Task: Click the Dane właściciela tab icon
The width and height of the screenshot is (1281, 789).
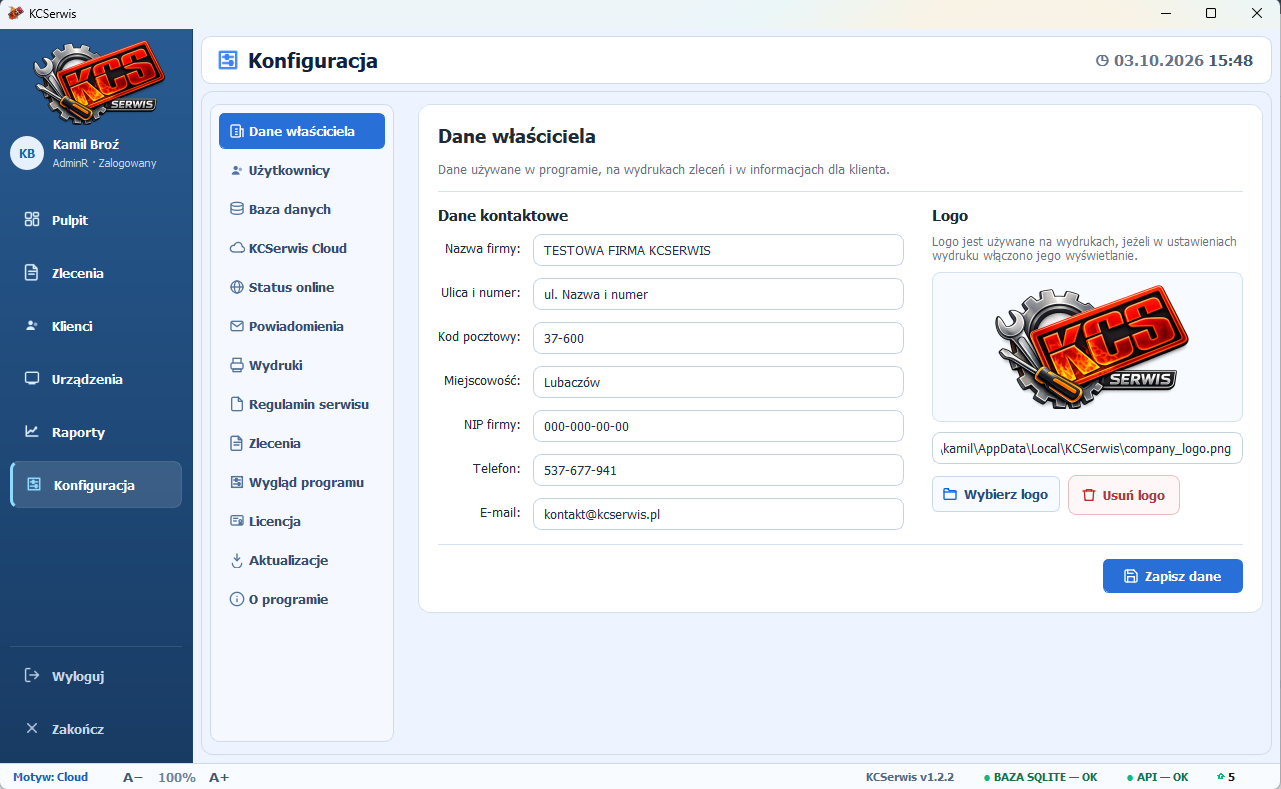Action: pyautogui.click(x=237, y=131)
